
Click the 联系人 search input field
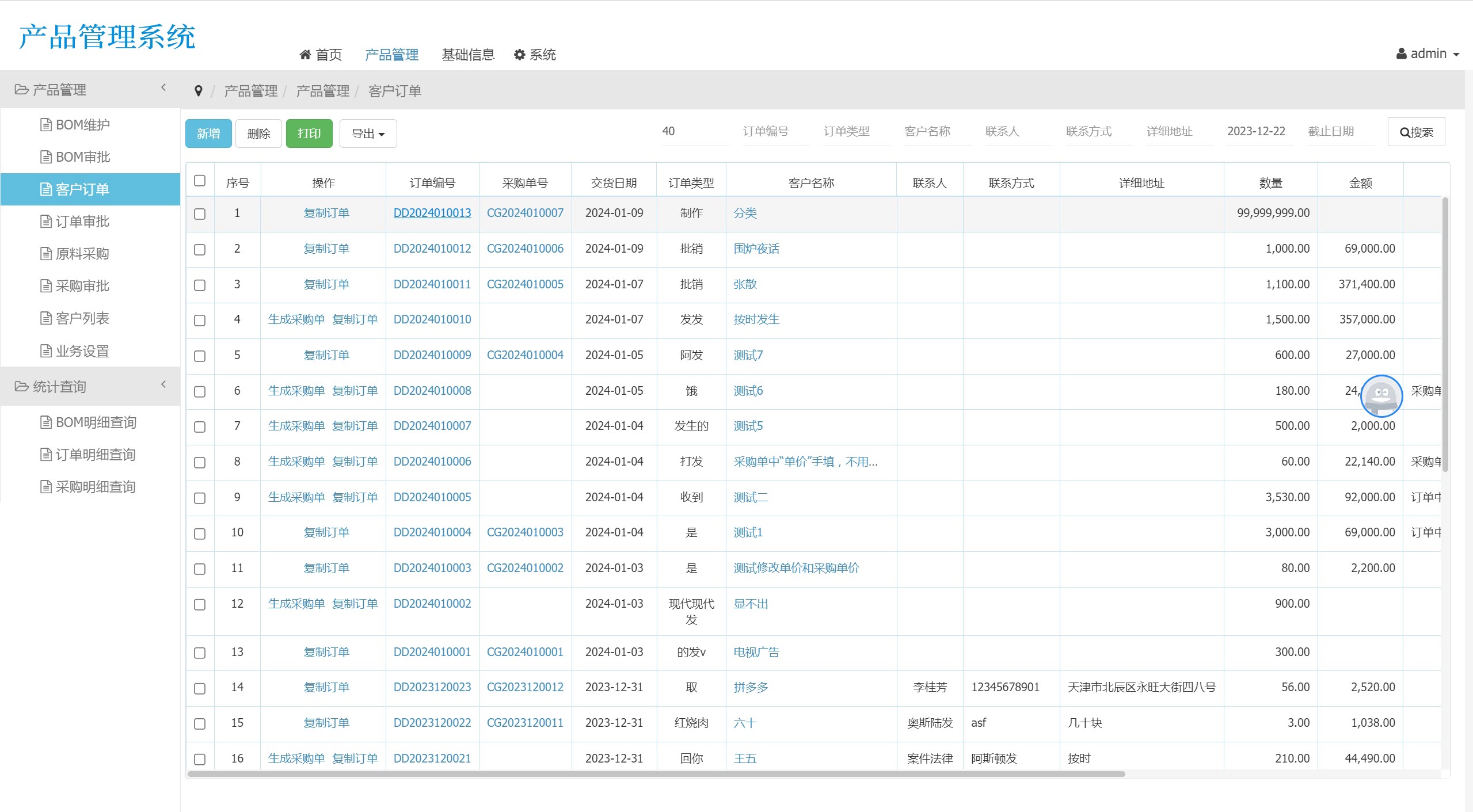1018,132
